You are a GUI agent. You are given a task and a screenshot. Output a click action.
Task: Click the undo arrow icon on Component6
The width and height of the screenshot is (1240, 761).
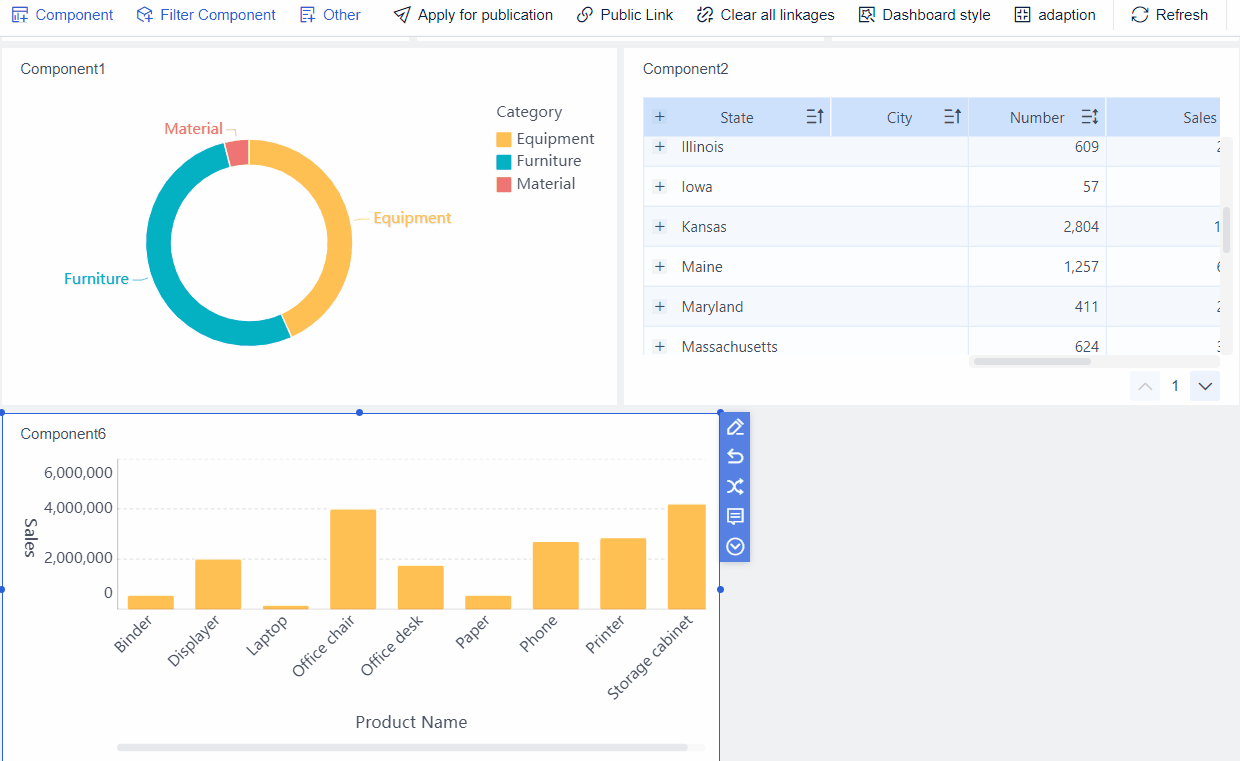point(735,457)
